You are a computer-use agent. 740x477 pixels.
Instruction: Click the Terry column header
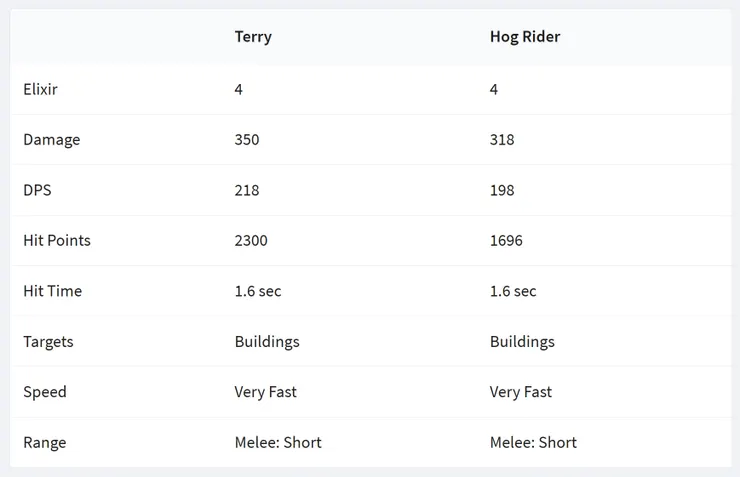[253, 37]
